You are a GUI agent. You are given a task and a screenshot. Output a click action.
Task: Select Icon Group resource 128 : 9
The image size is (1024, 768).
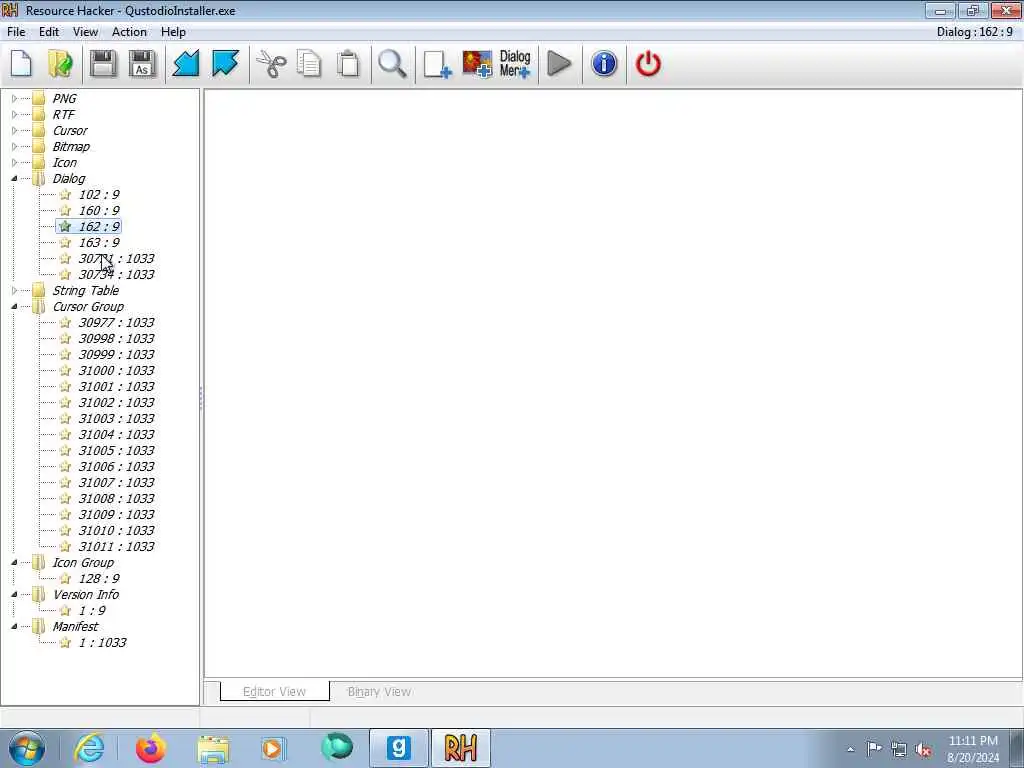99,579
